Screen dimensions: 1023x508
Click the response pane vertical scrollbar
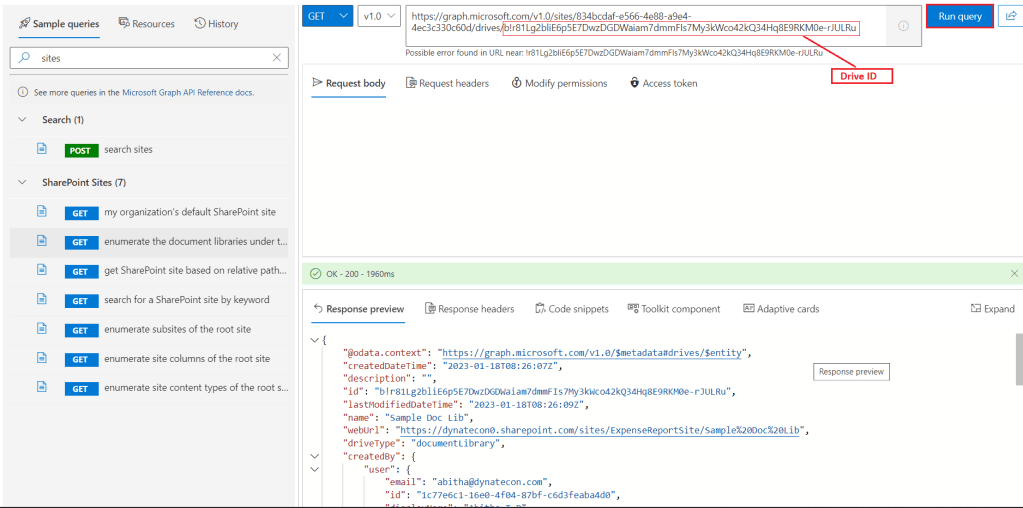(x=1016, y=360)
